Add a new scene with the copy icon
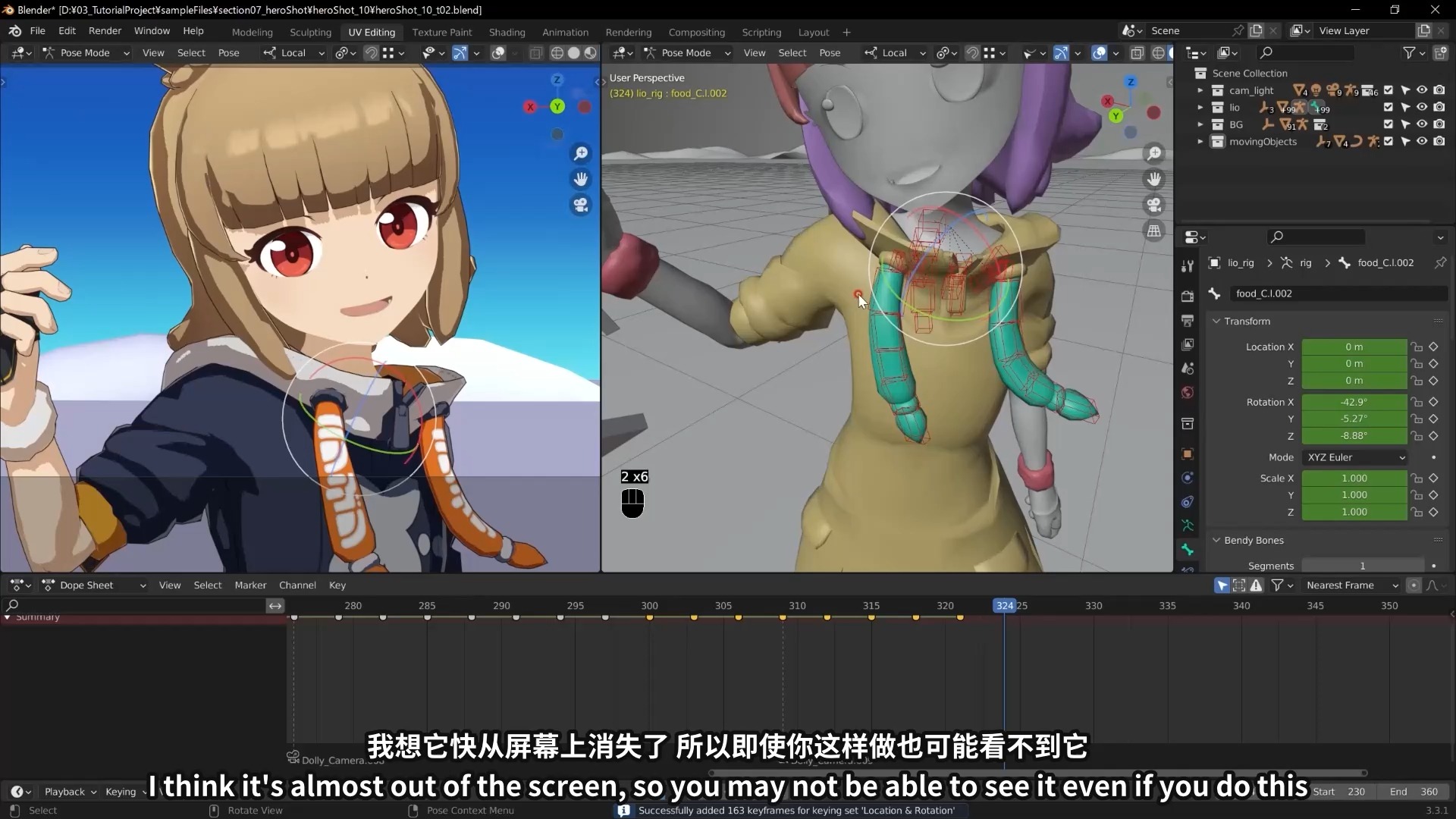 point(1257,30)
